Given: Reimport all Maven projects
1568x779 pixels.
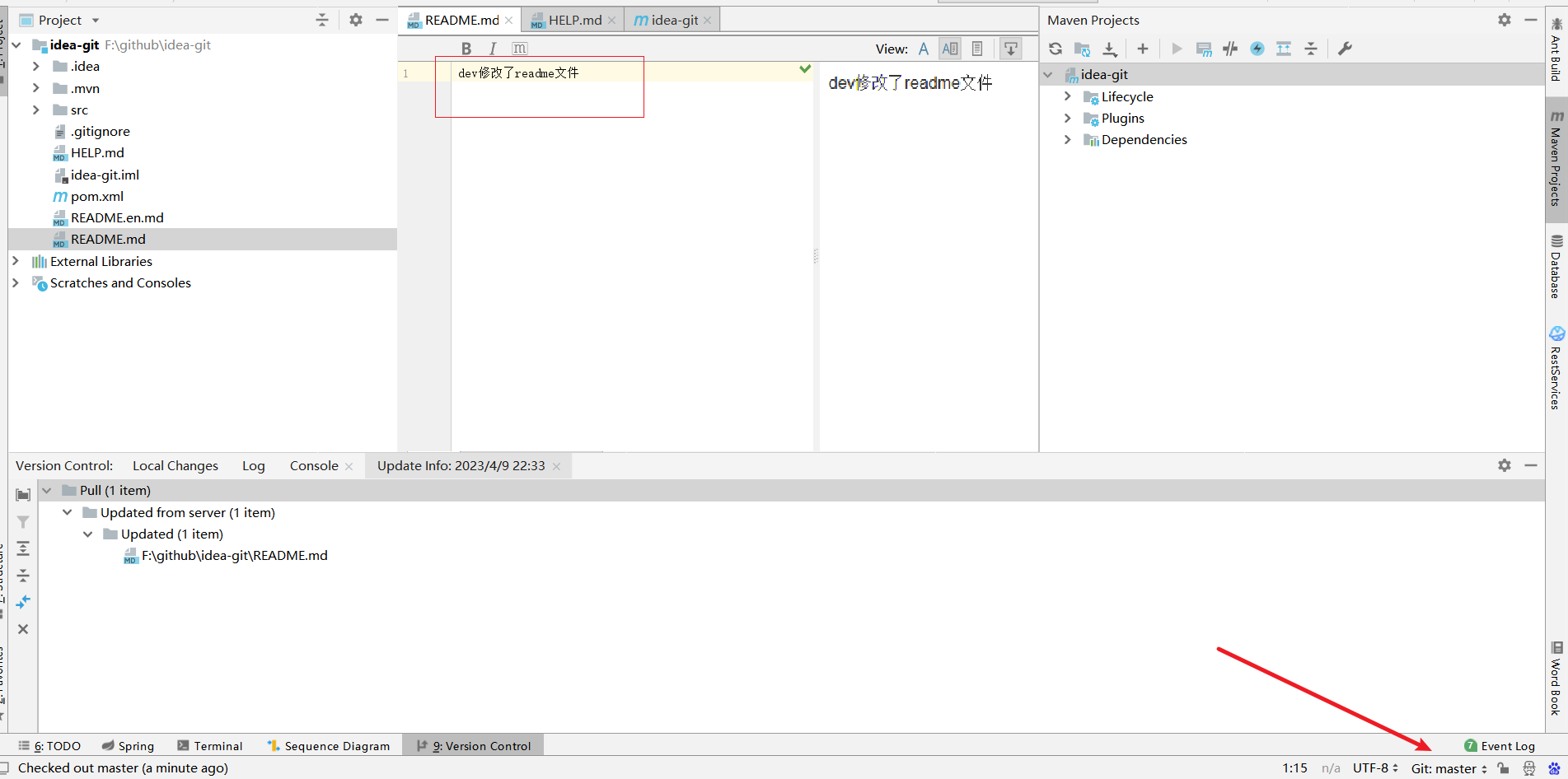Looking at the screenshot, I should tap(1055, 49).
